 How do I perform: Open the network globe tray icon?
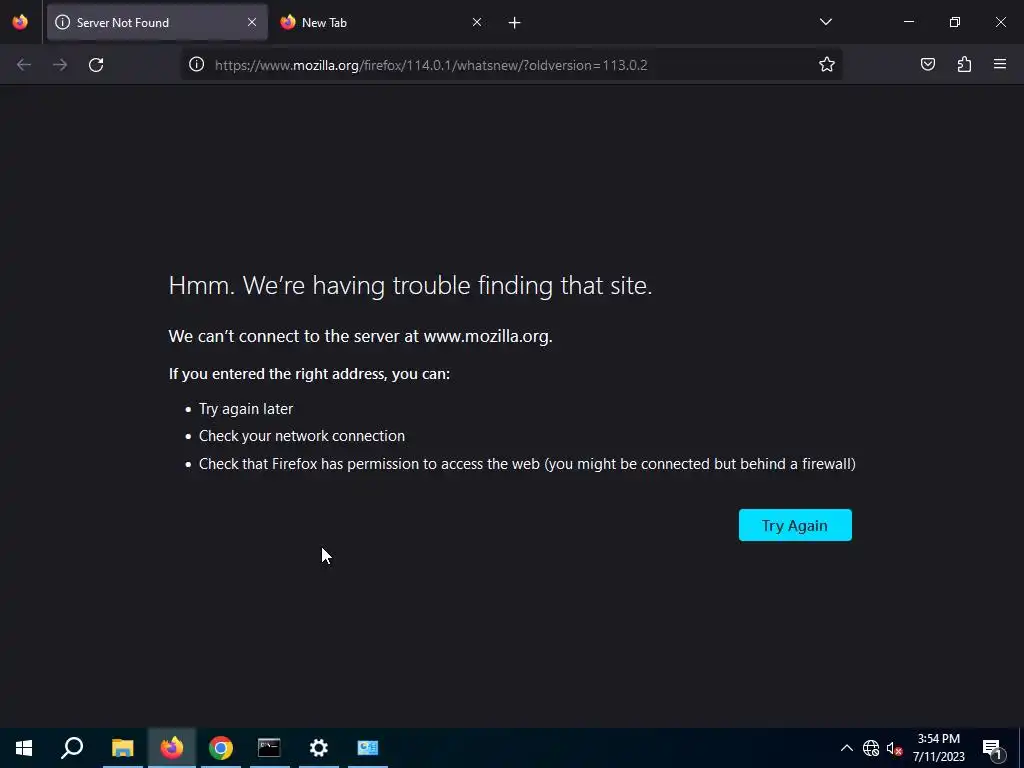point(871,748)
